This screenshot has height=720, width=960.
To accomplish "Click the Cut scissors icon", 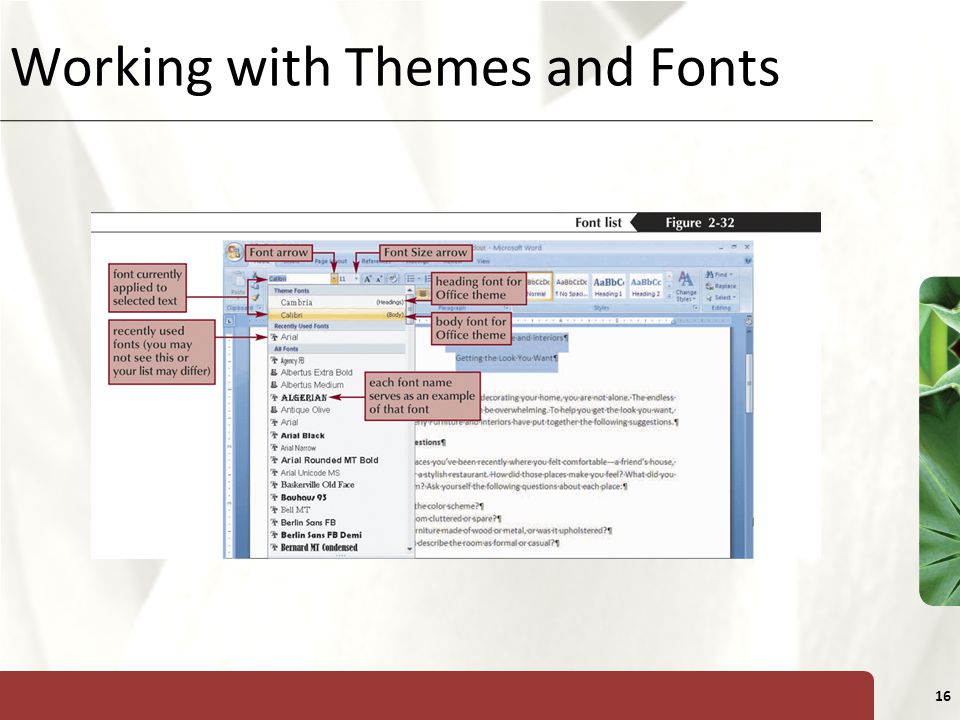I will [x=255, y=278].
